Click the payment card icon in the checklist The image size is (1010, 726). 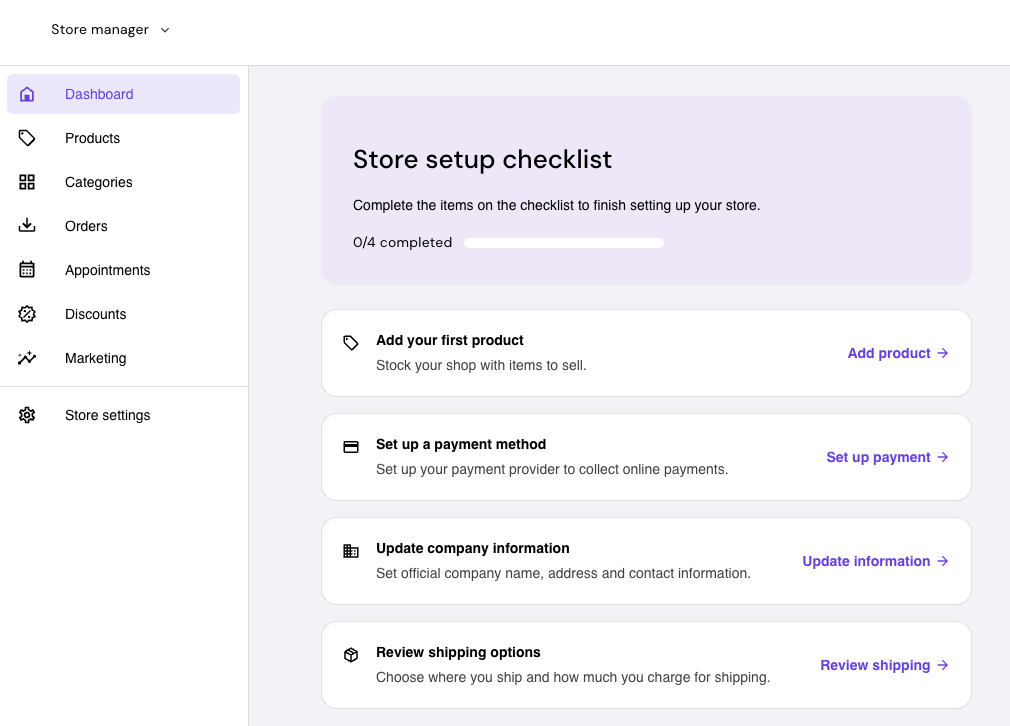(350, 446)
